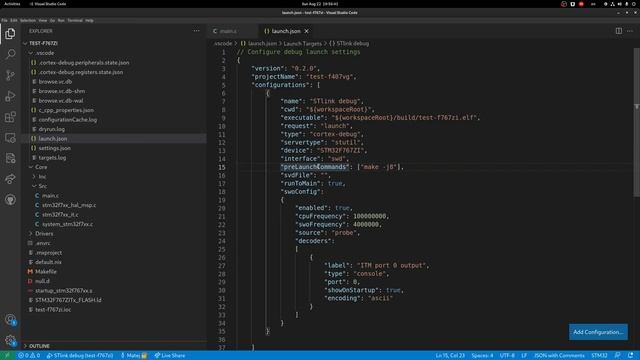This screenshot has width=640, height=360.
Task: Open the Accounts icon in activity bar
Action: pos(10,319)
